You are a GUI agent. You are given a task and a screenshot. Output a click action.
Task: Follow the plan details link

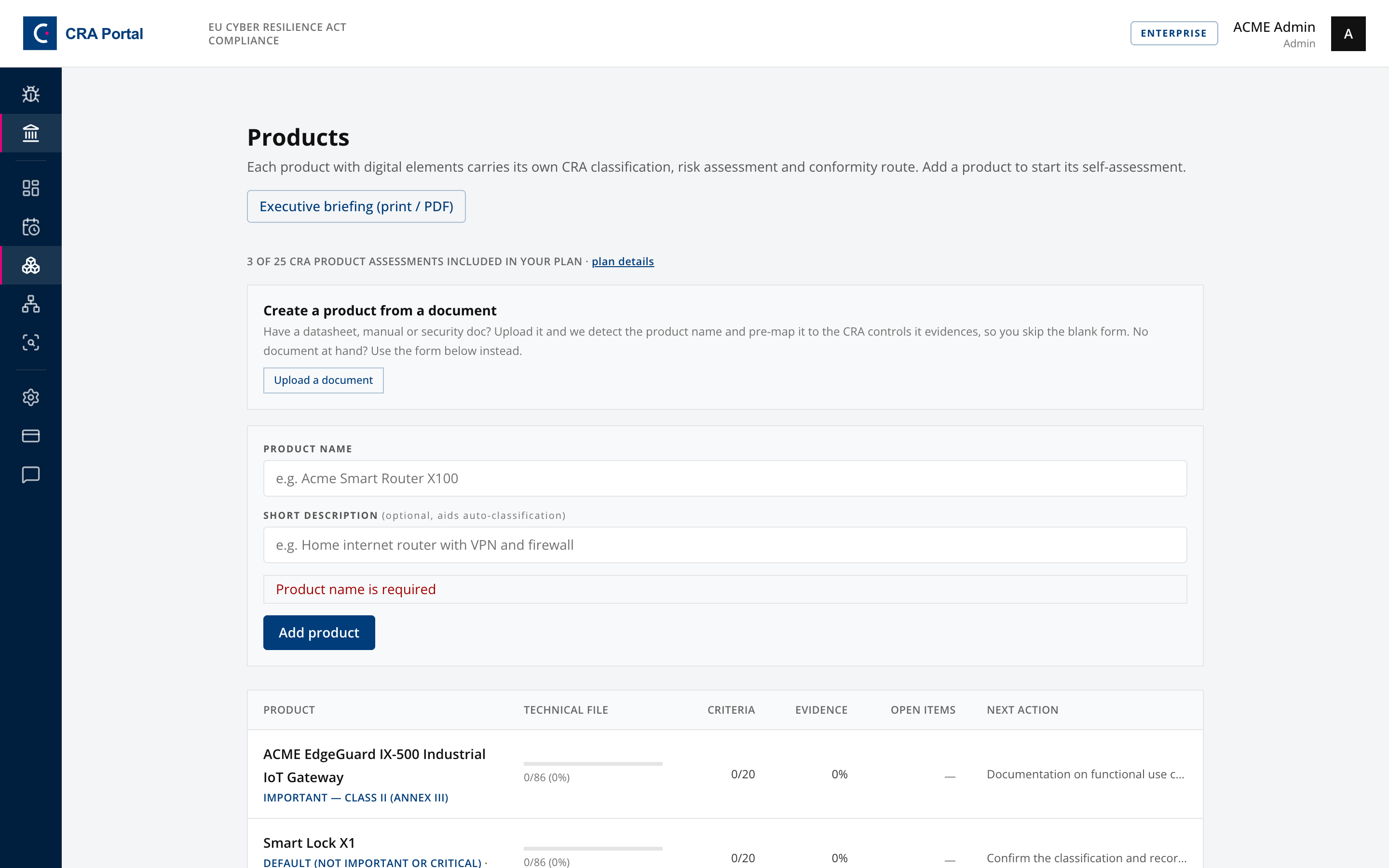[623, 261]
